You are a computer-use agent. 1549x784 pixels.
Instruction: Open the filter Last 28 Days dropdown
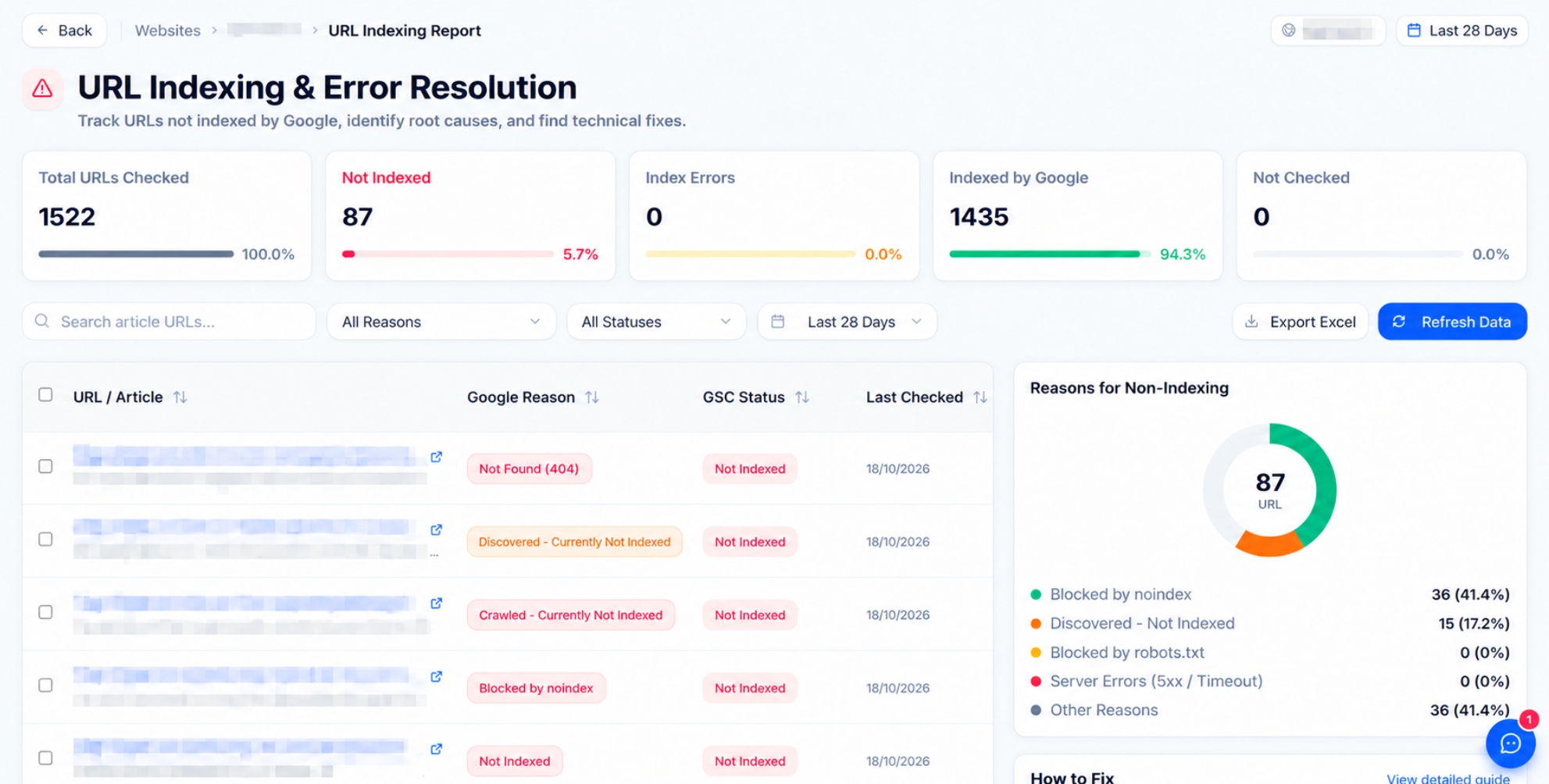tap(848, 322)
